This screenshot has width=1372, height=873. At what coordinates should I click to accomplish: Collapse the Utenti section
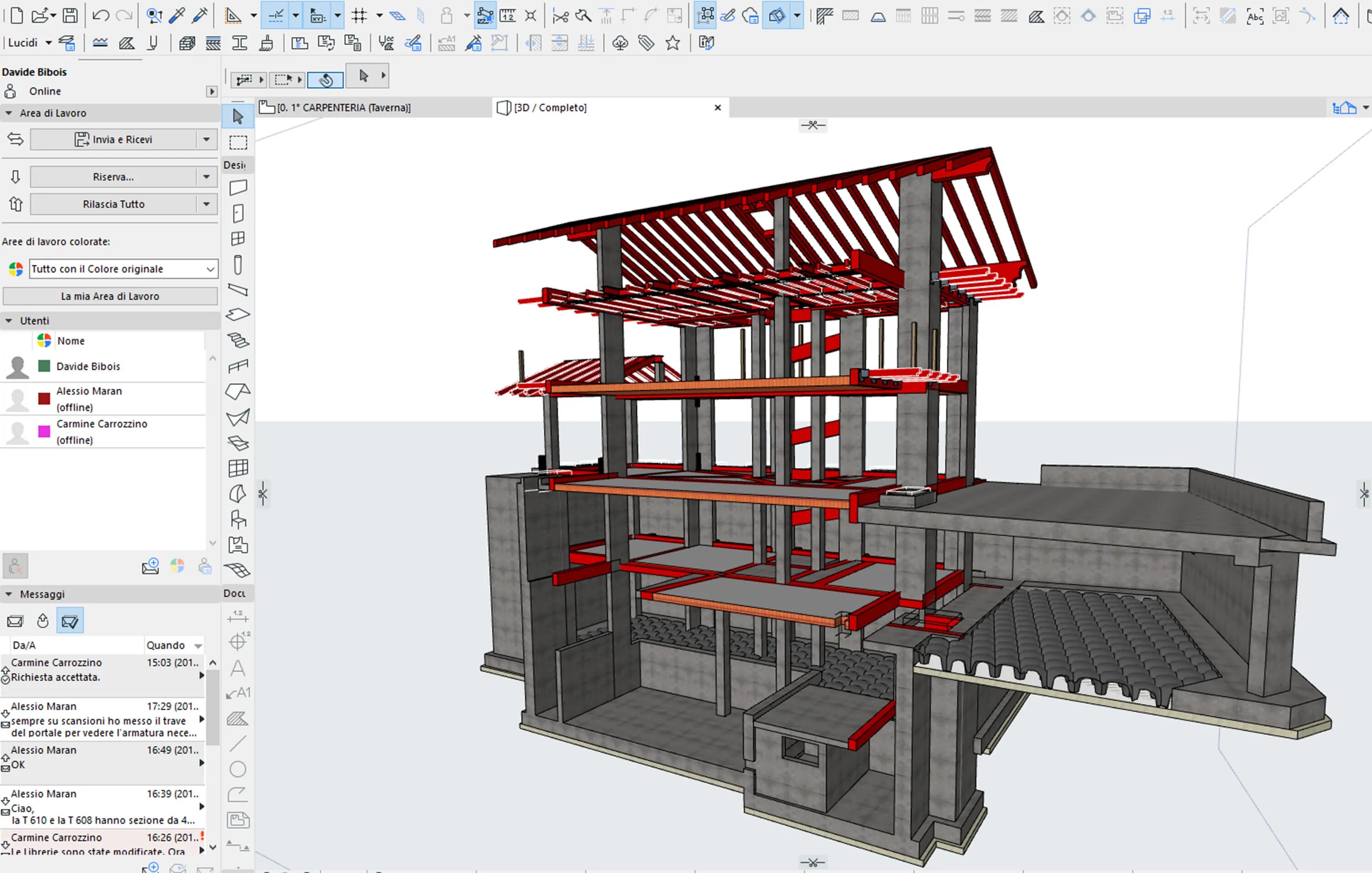tap(9, 321)
